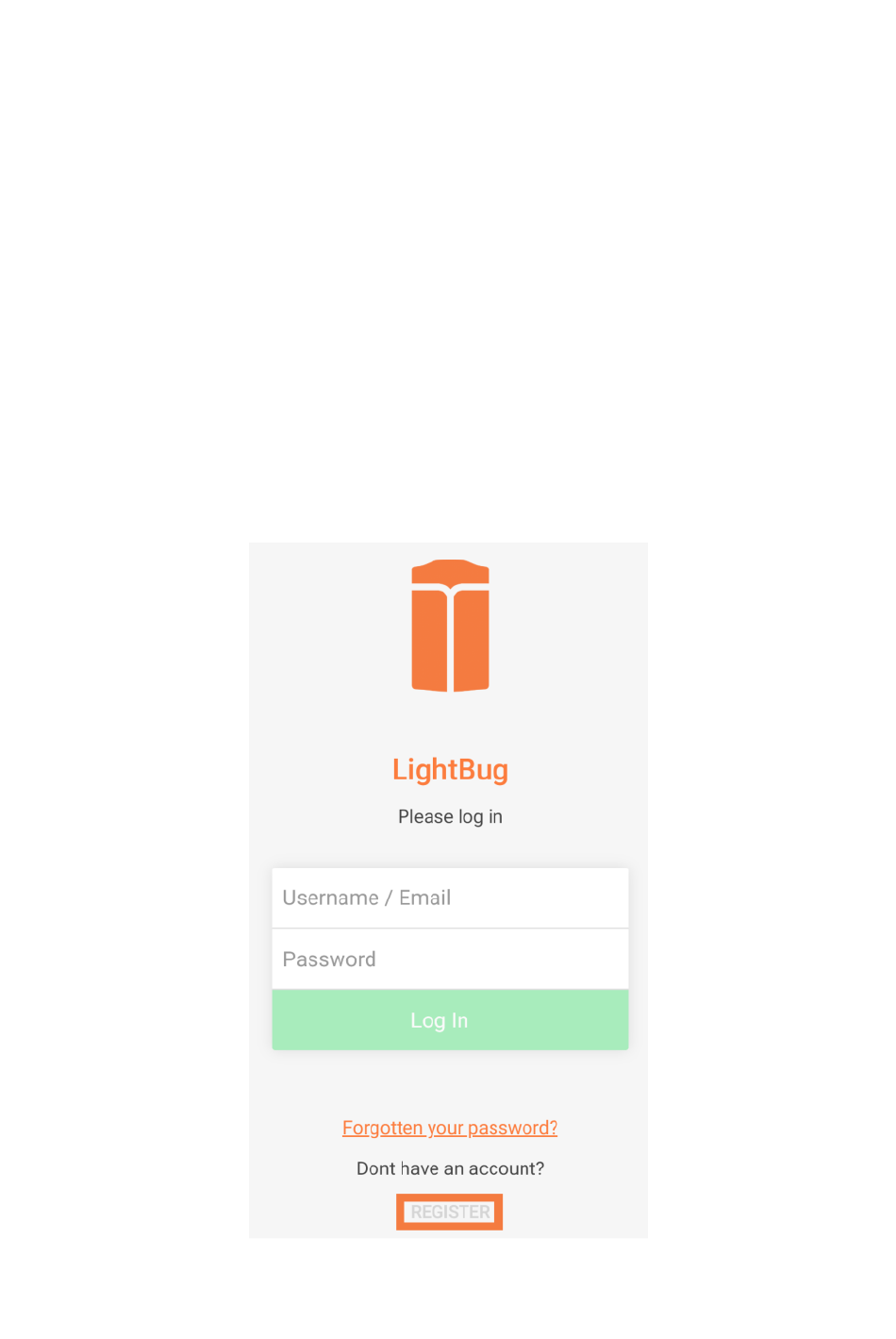The image size is (896, 1339).
Task: Activate the Password placeholder text box
Action: [450, 959]
